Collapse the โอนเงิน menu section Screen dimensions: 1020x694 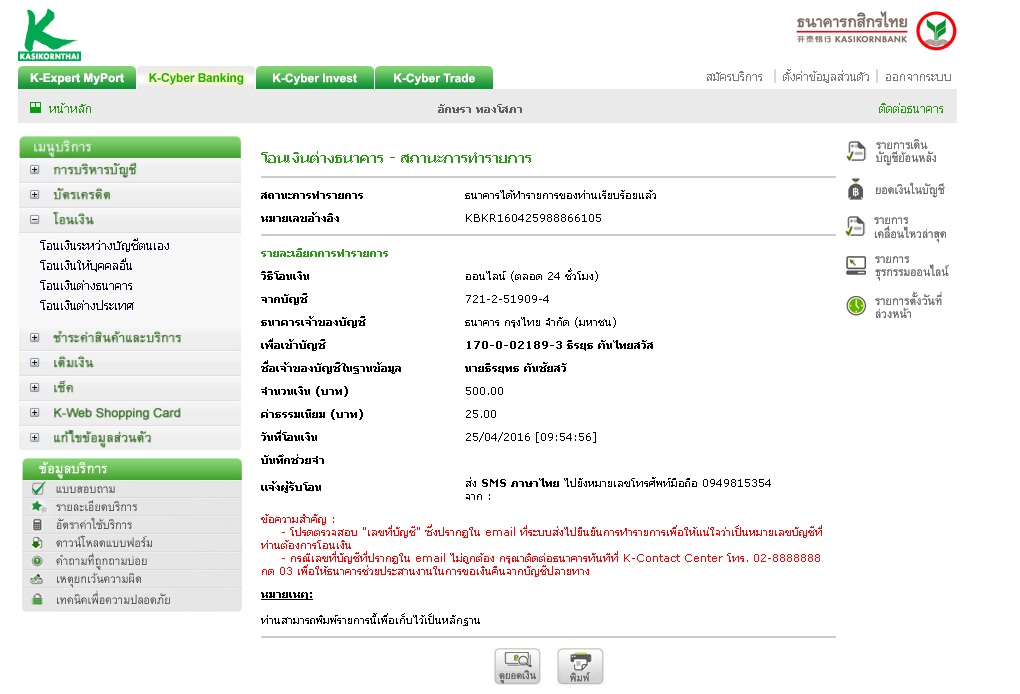[35, 220]
